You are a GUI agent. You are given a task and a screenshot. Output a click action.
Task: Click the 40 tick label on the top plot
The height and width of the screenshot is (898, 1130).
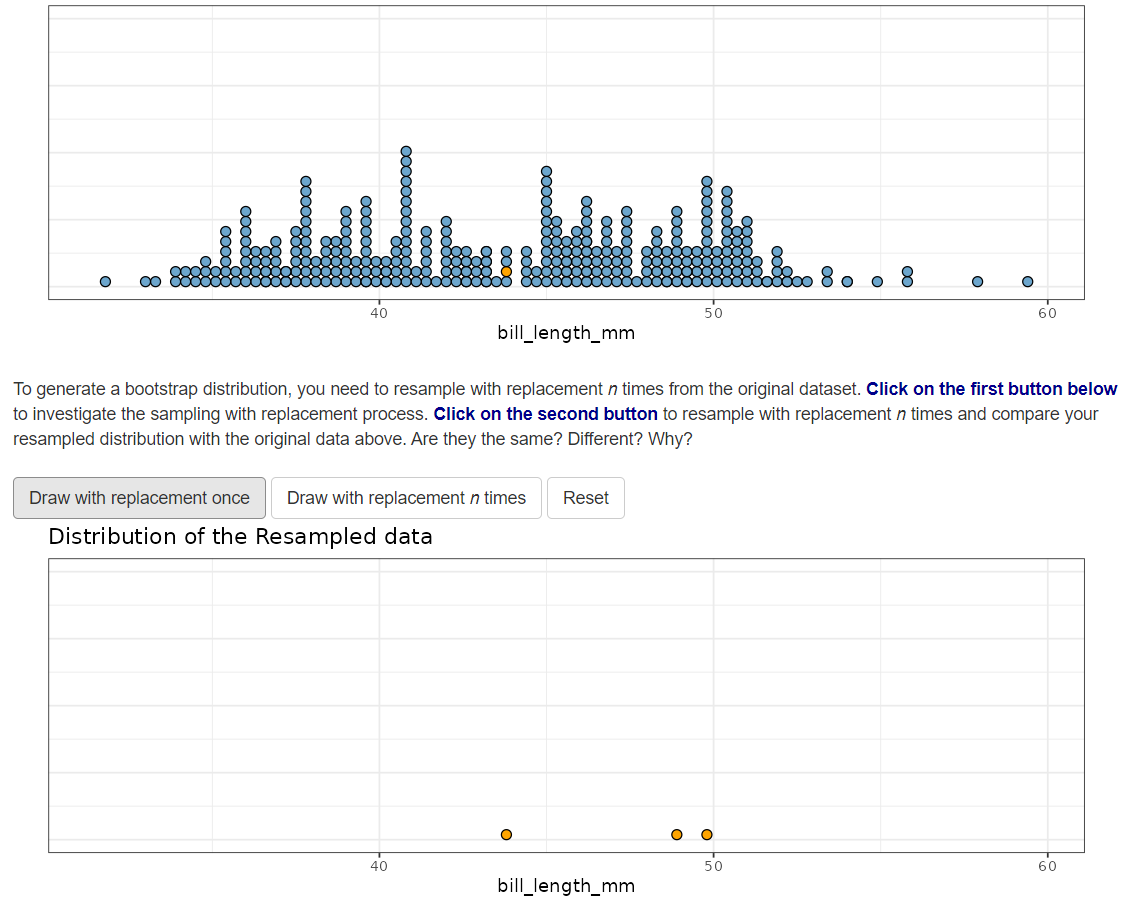coord(379,313)
